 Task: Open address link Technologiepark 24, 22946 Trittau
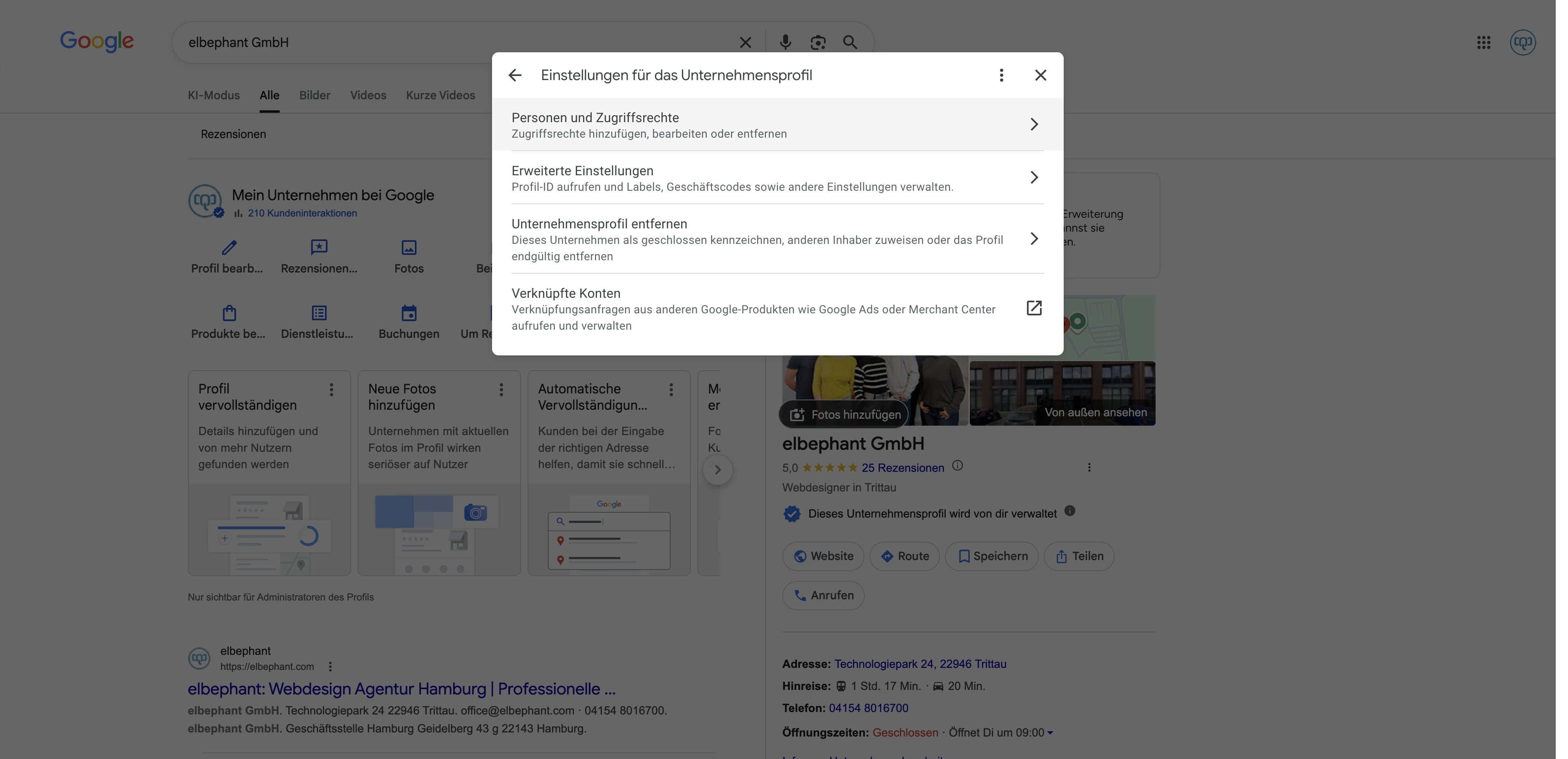(920, 664)
